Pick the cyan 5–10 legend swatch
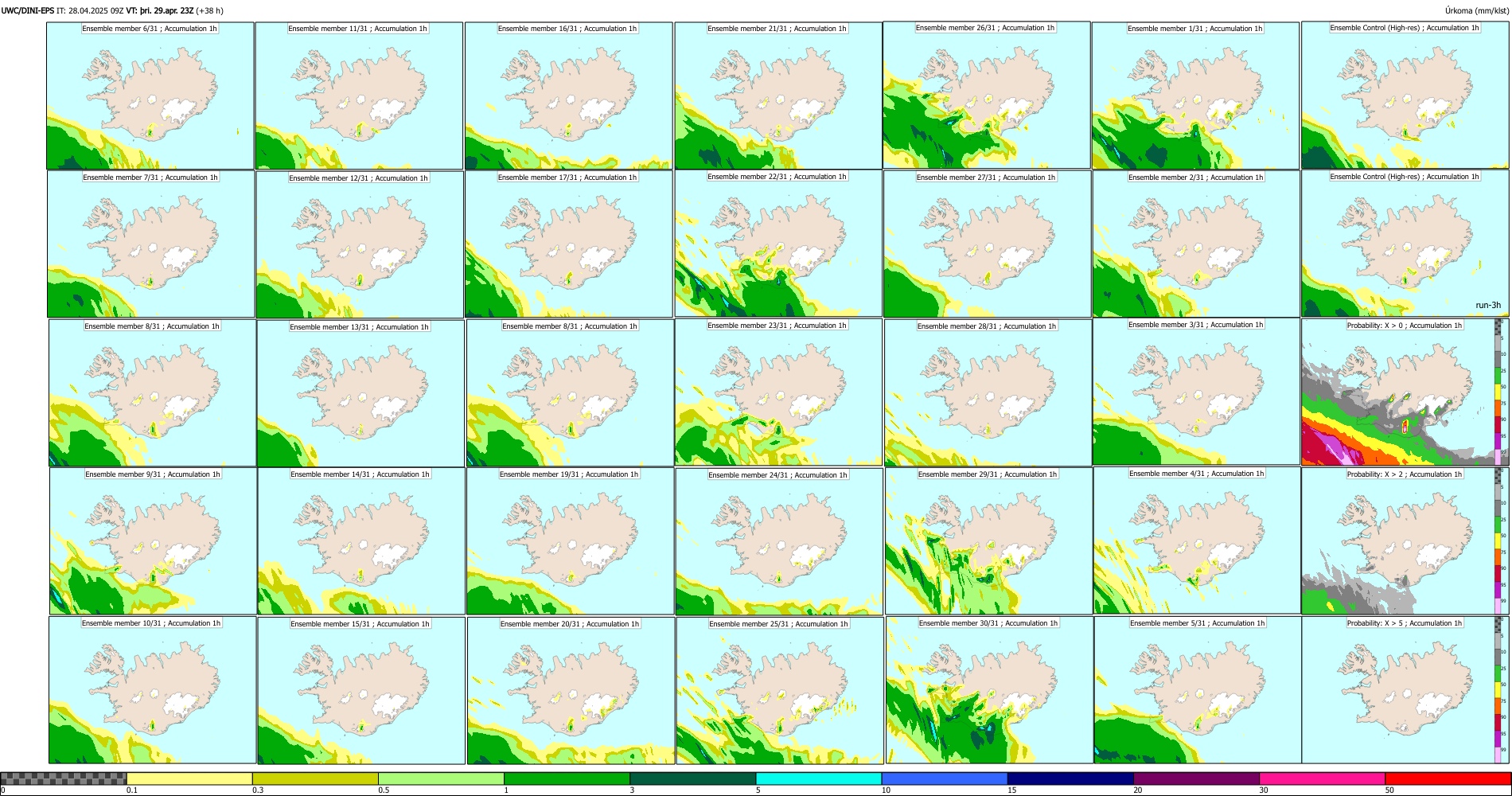 pos(819,778)
